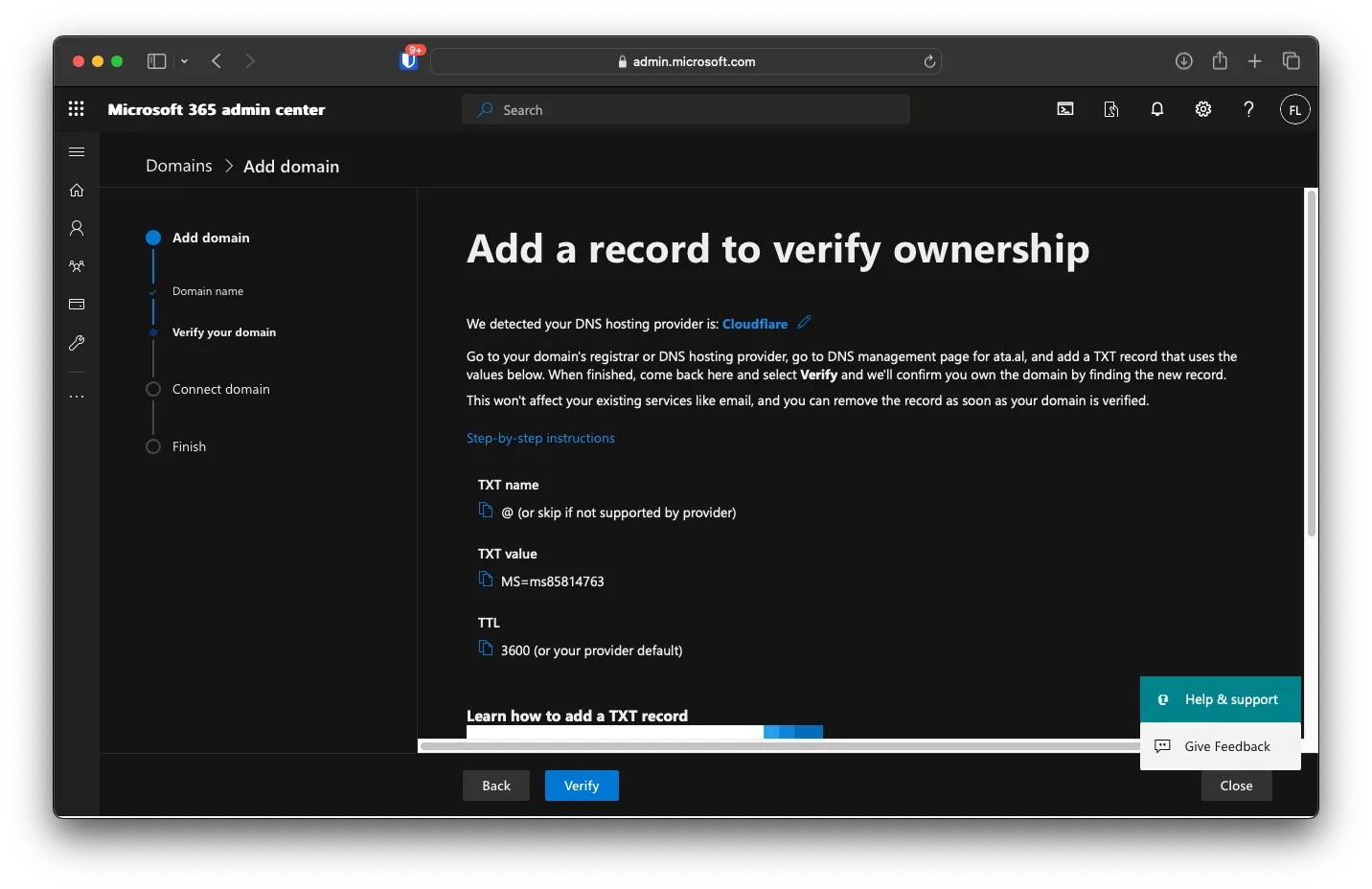Image resolution: width=1372 pixels, height=889 pixels.
Task: Edit DNS provider with the pencil icon
Action: click(x=804, y=323)
